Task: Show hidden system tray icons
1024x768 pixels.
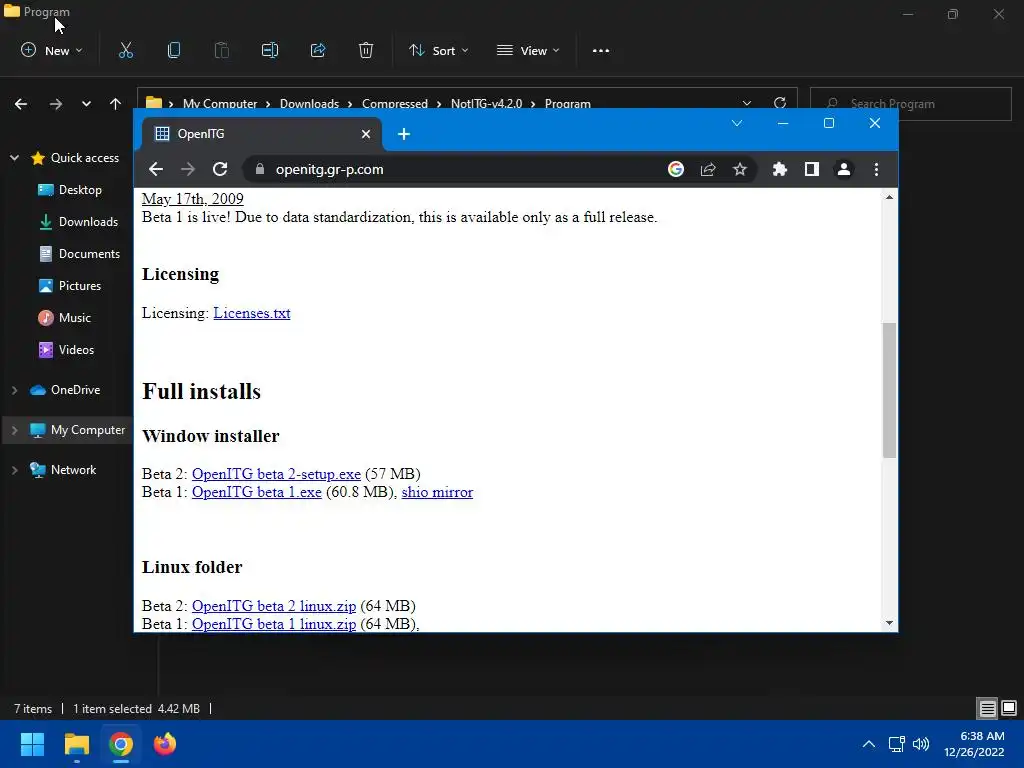Action: [x=869, y=744]
